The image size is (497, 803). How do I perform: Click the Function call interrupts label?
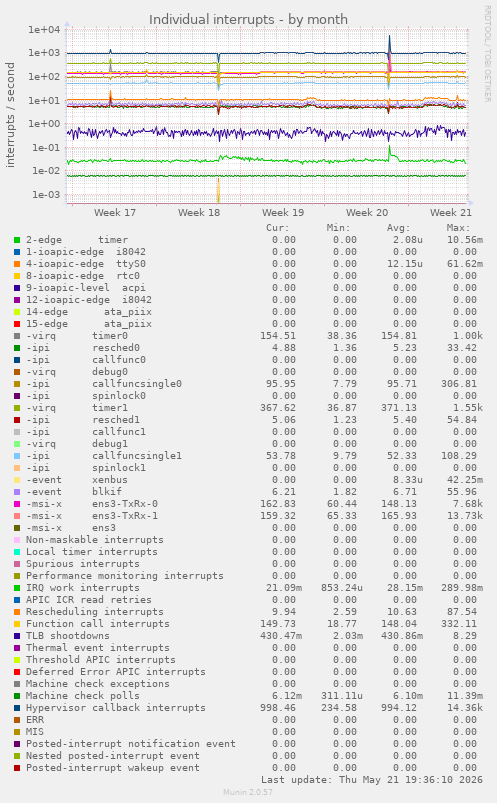98,624
